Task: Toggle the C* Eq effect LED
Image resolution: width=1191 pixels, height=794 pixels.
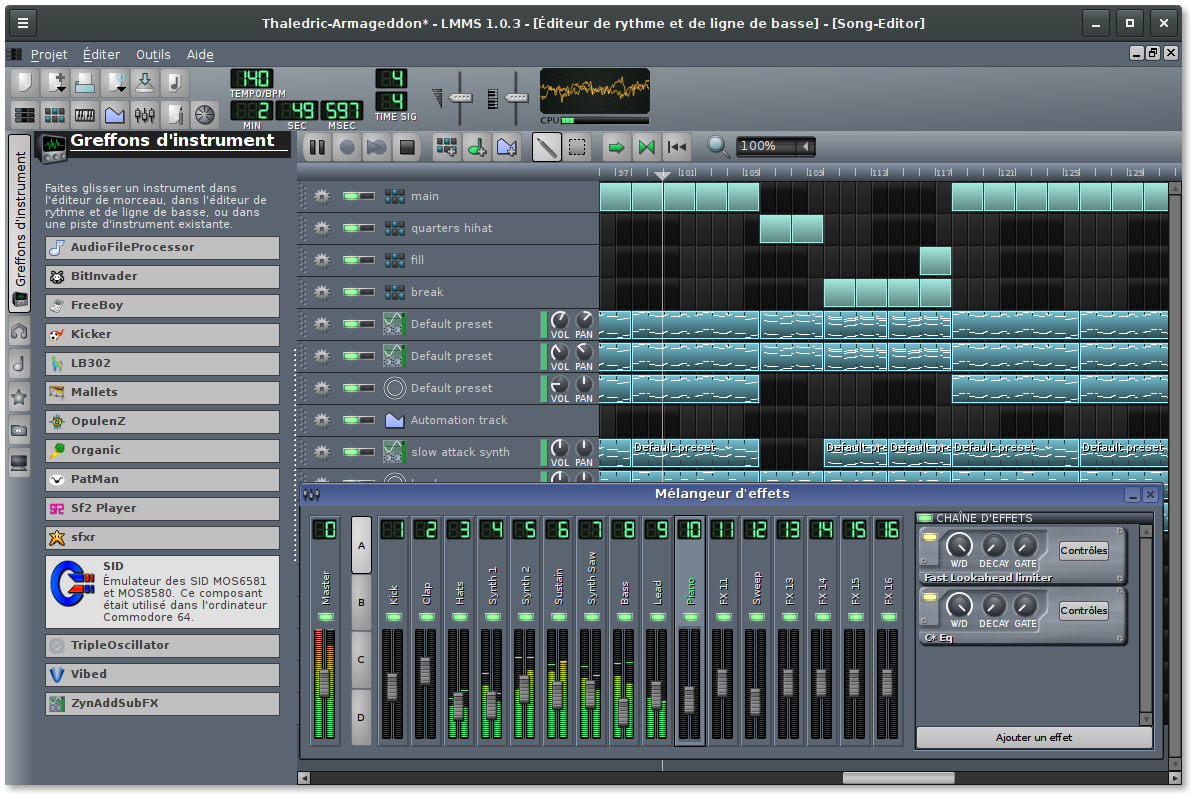Action: pos(930,598)
